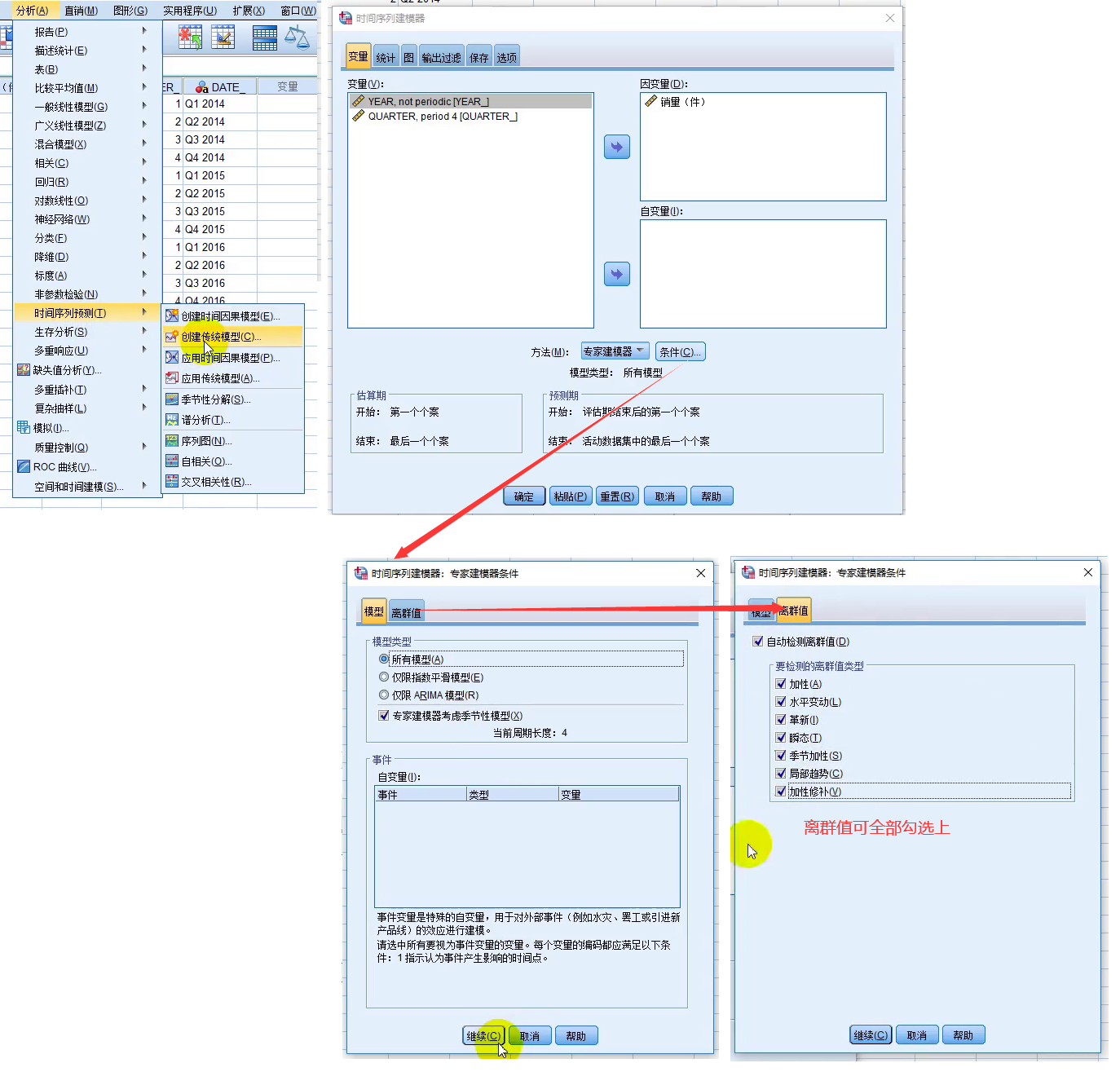Expand the 比较平均值(M) submenu arrow
This screenshot has height=1072, width=1120.
(x=144, y=87)
